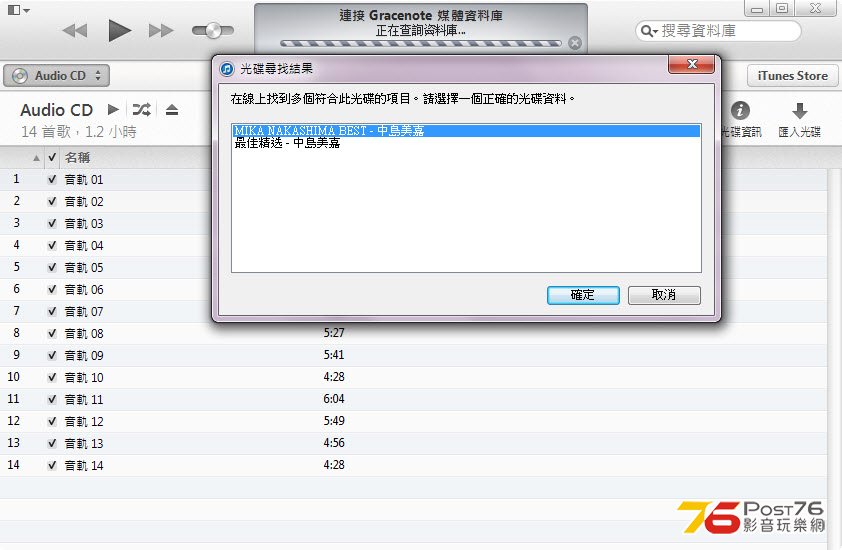Open the search magnifier options dropdown
The height and width of the screenshot is (550, 842).
coord(649,31)
